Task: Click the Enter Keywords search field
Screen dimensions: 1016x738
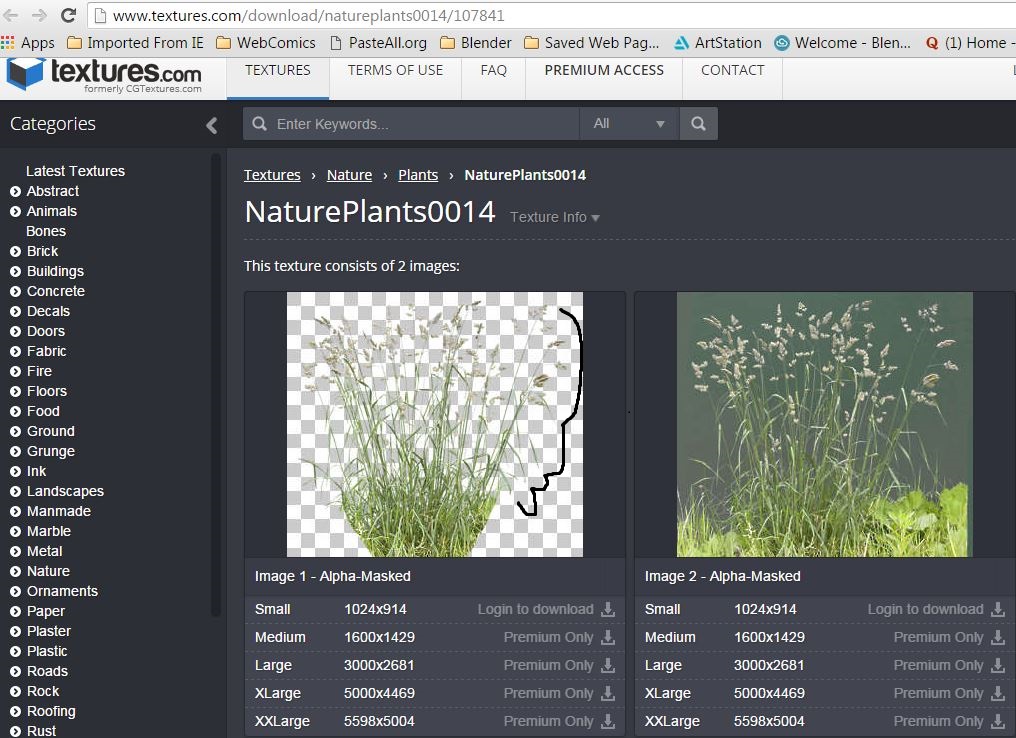Action: click(411, 124)
